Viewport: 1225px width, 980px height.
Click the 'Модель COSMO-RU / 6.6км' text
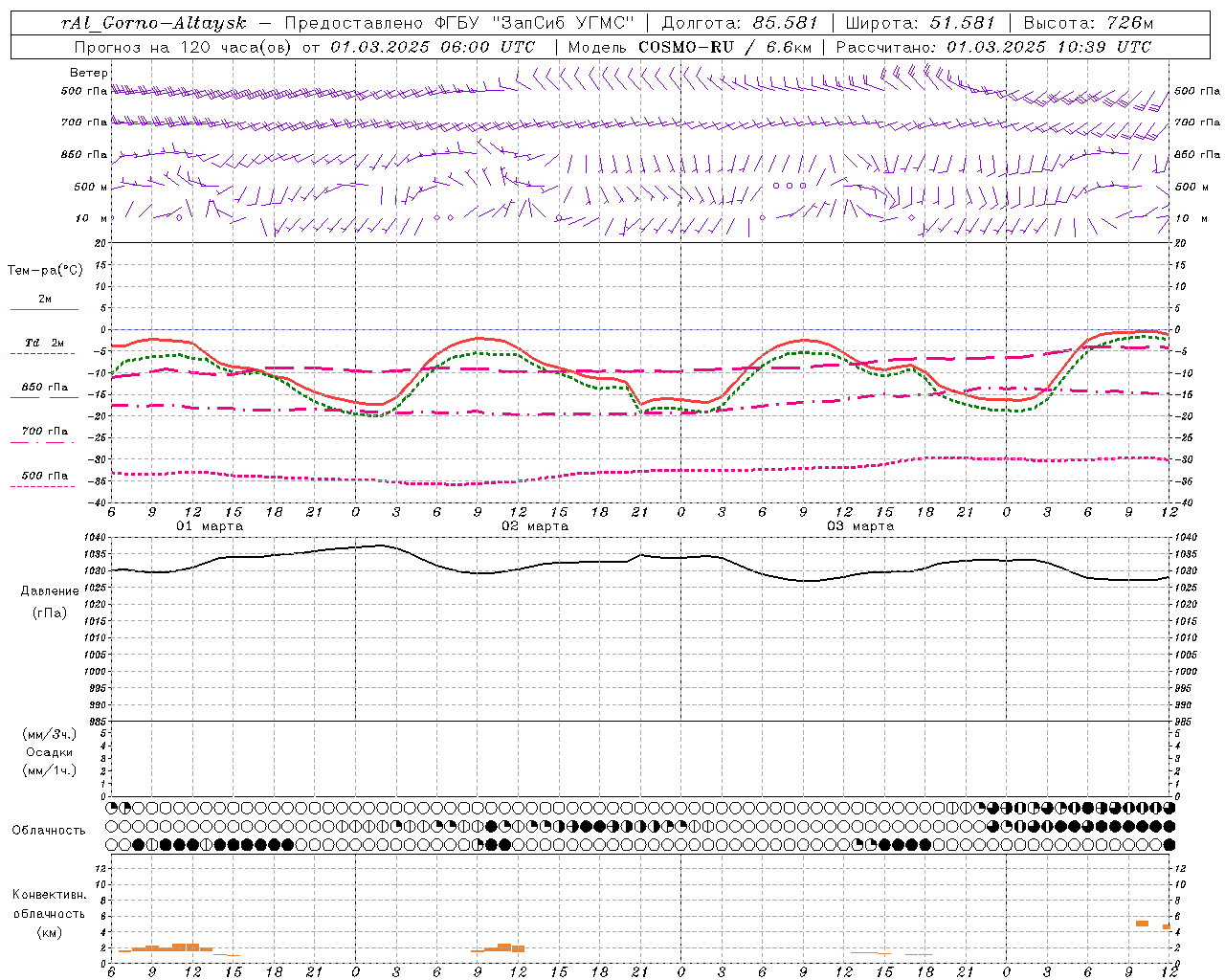(x=689, y=47)
